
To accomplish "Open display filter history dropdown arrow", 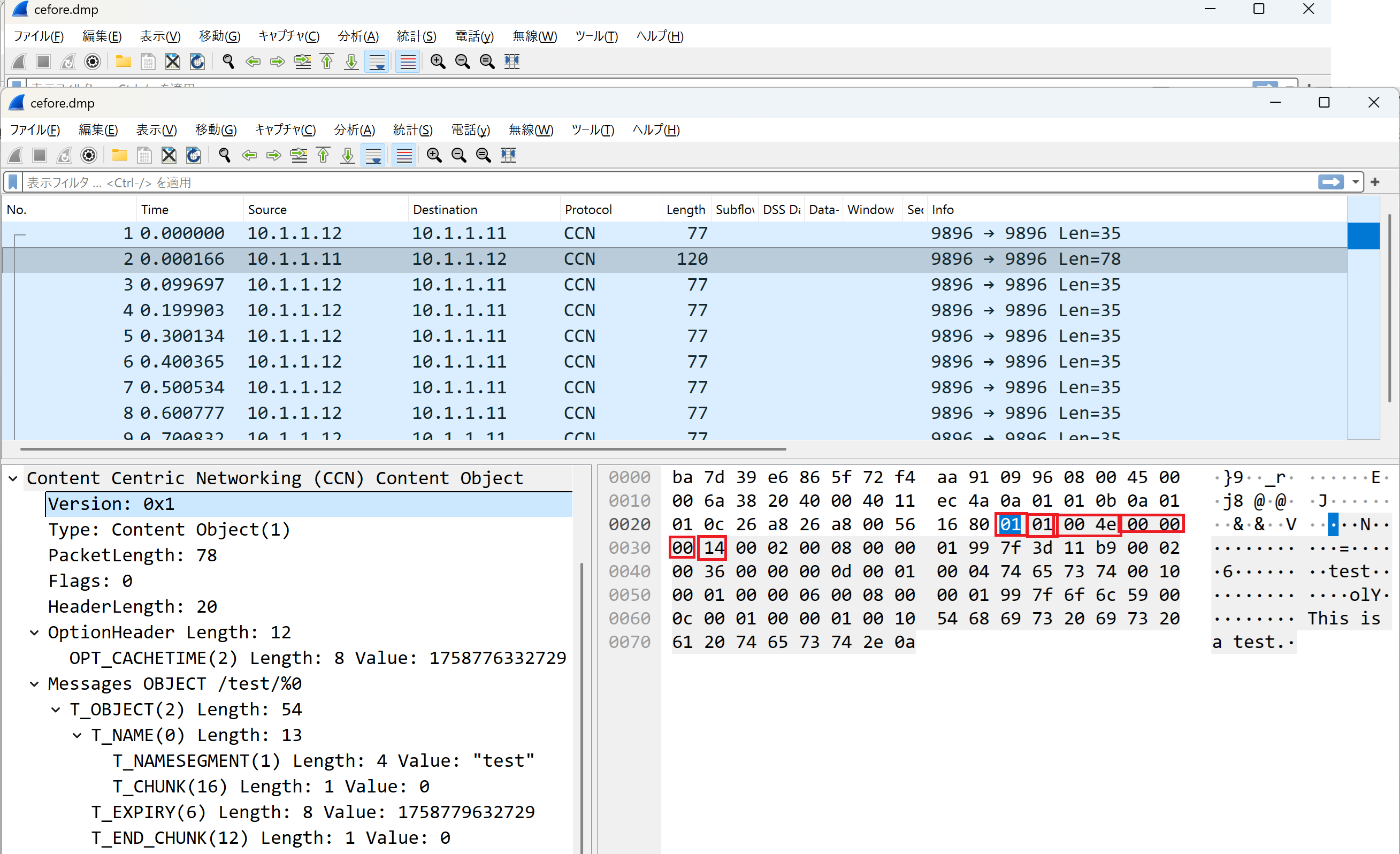I will tap(1356, 182).
